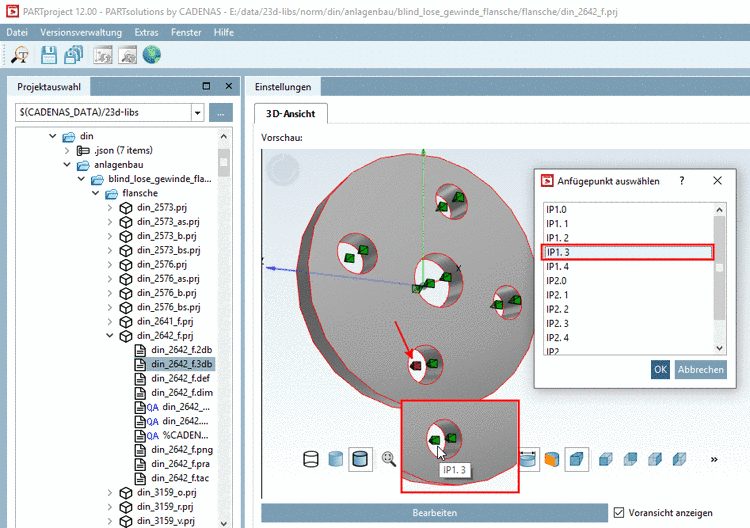Click the browse '...' button beside path

pos(221,113)
